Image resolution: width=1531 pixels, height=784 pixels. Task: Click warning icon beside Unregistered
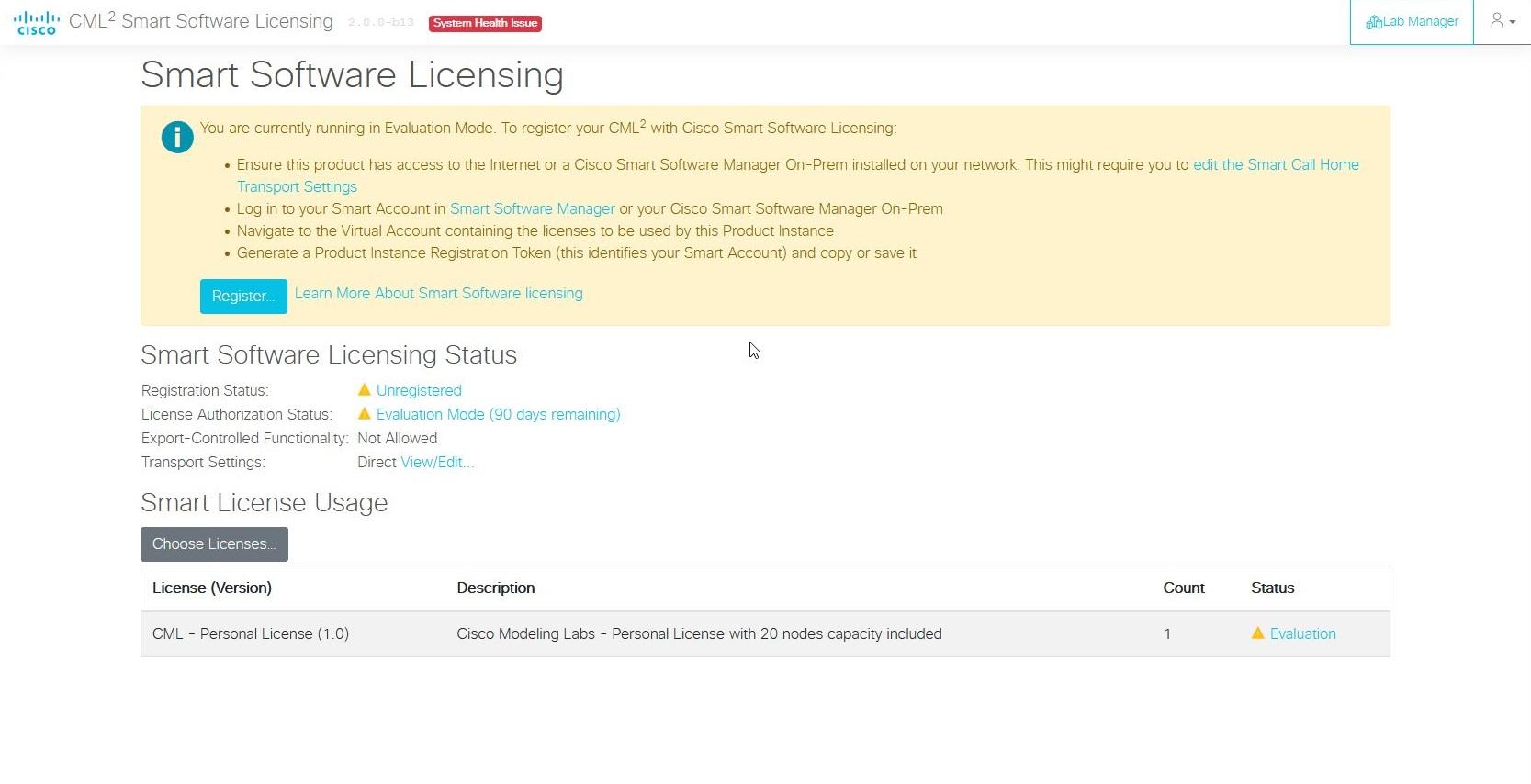tap(365, 390)
